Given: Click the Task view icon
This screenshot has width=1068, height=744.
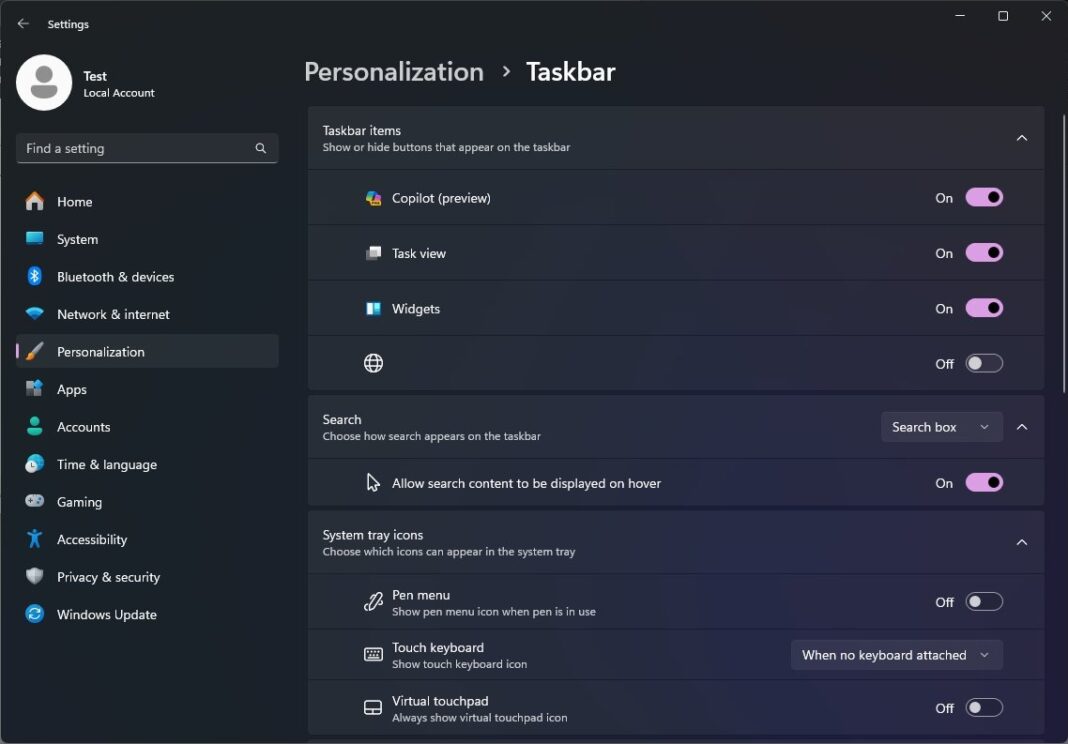Looking at the screenshot, I should (x=374, y=253).
